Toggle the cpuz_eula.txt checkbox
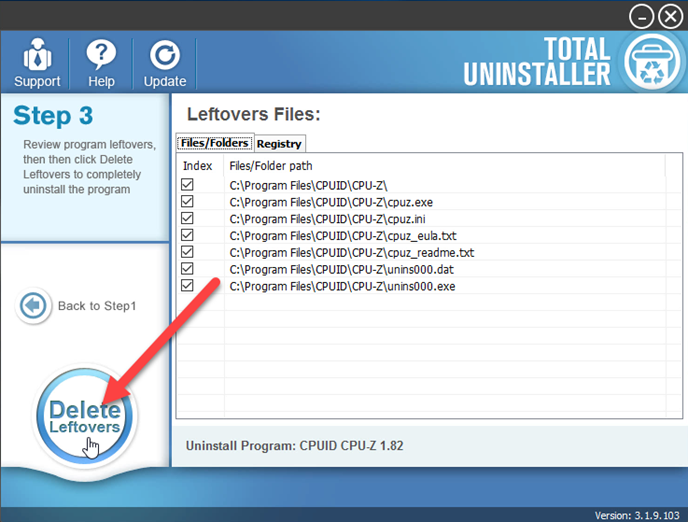The height and width of the screenshot is (522, 688). [x=187, y=235]
